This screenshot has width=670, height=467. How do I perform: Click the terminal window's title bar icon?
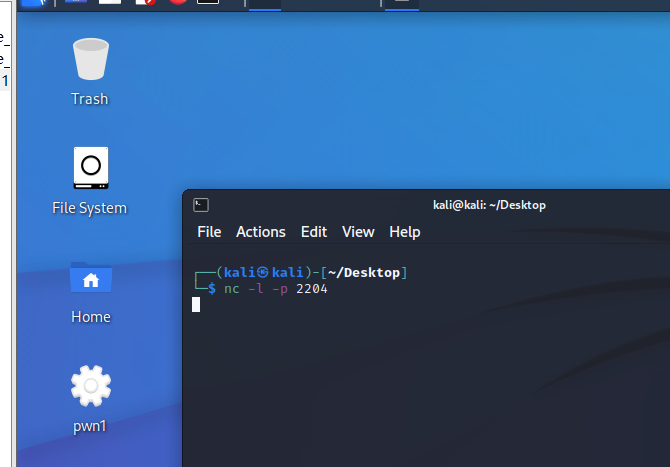point(201,205)
